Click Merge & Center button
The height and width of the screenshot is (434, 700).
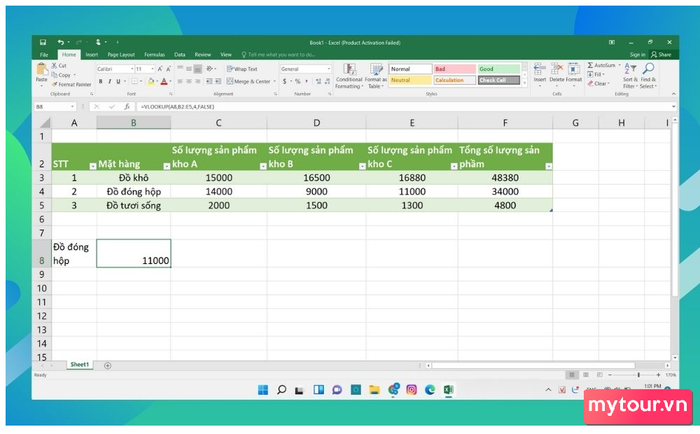pyautogui.click(x=248, y=82)
